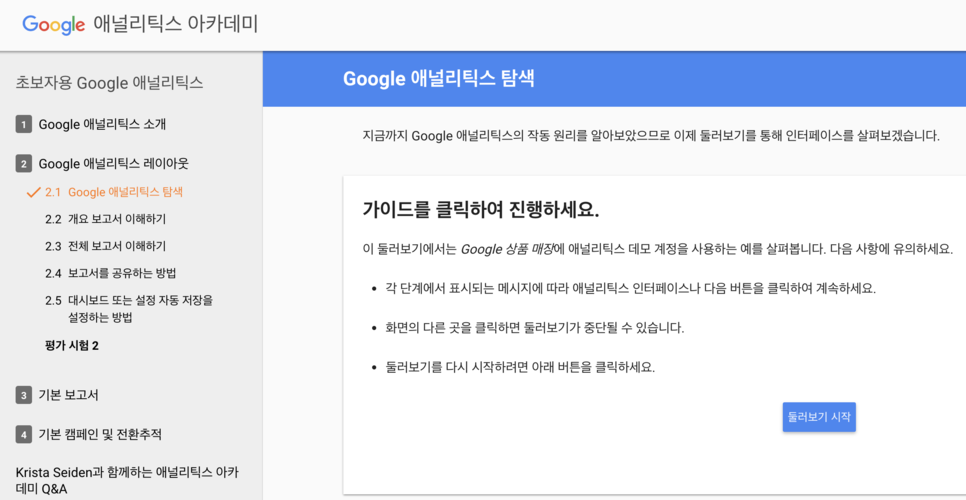Click bullet text starting 둘러보기를 다시 시작하려면
966x500 pixels.
point(521,368)
